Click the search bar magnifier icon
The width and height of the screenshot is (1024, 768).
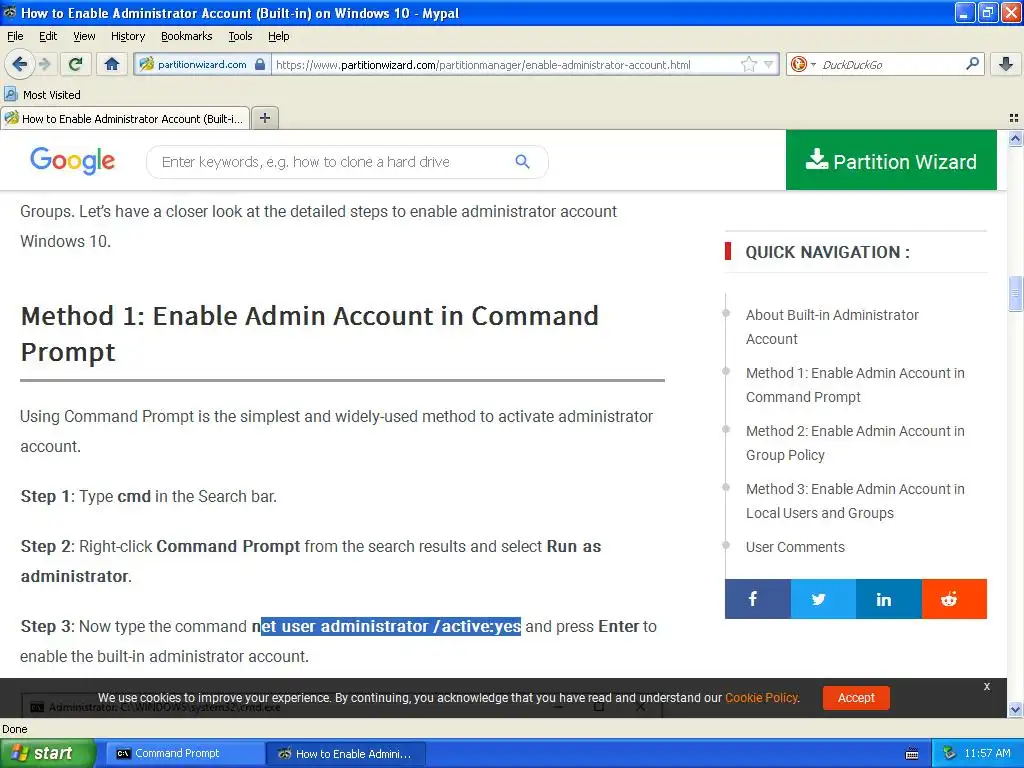972,64
